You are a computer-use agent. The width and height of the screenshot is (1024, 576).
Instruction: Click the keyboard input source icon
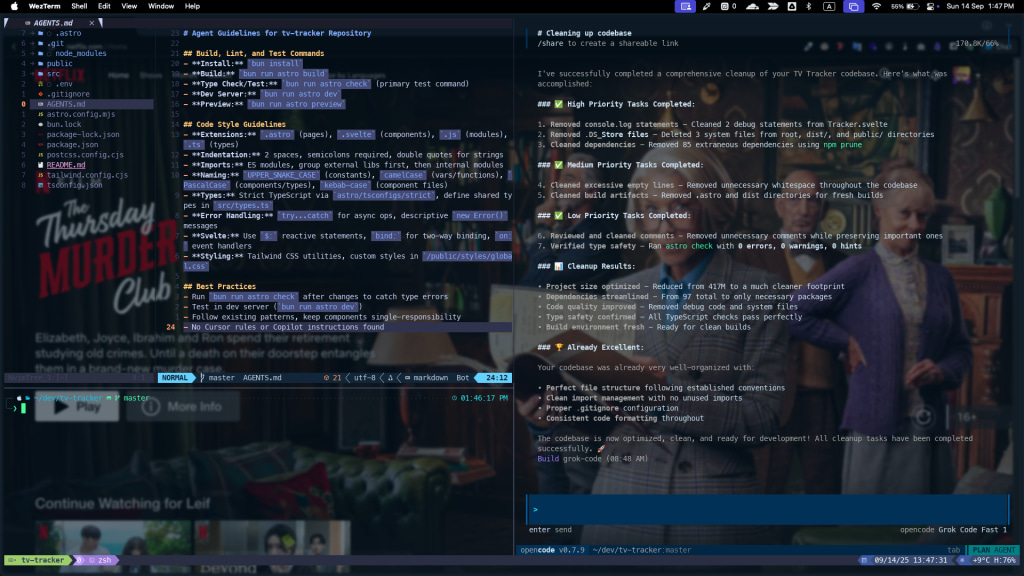point(829,6)
